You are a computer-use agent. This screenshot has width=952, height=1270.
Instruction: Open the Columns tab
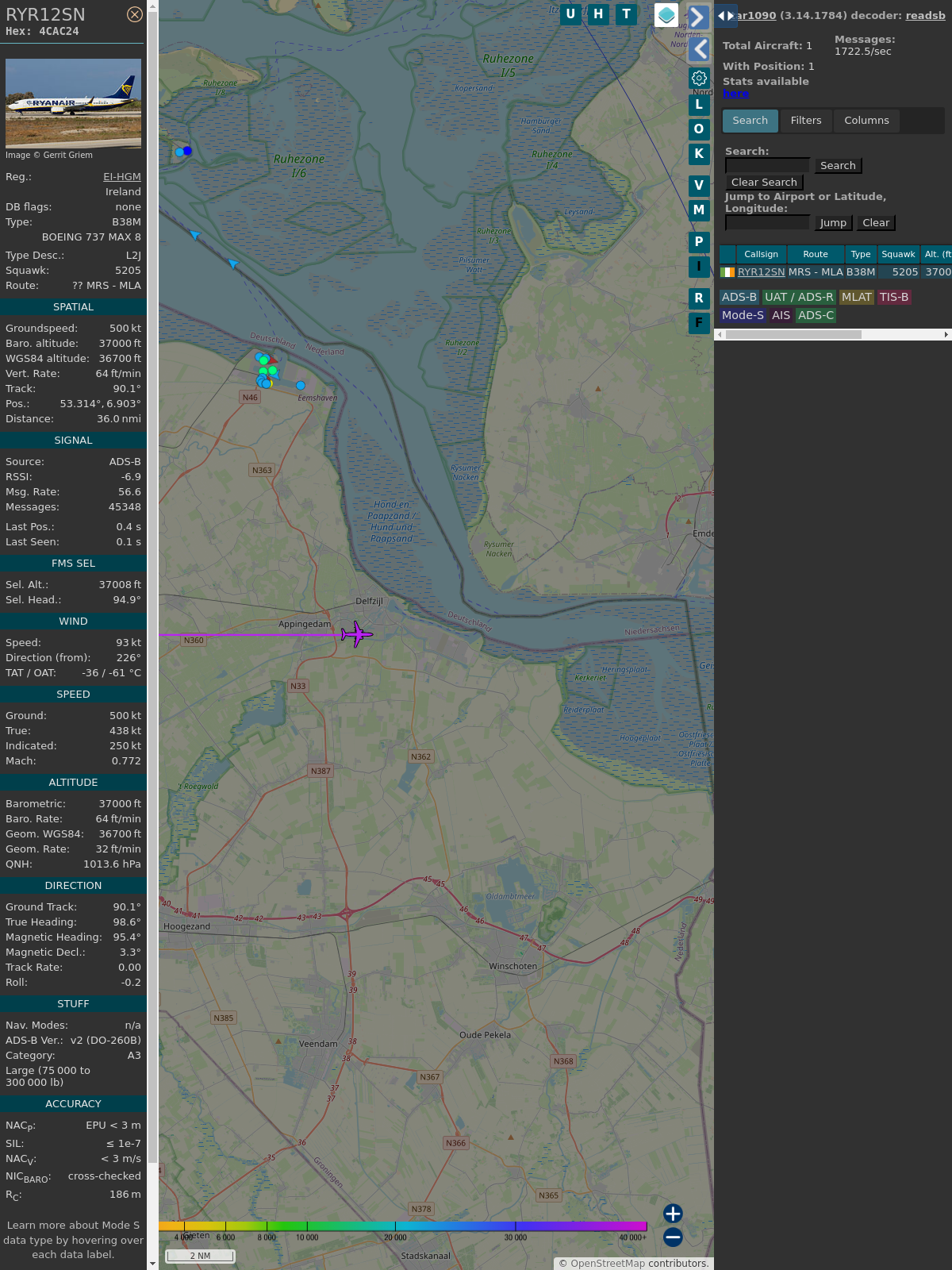[866, 121]
